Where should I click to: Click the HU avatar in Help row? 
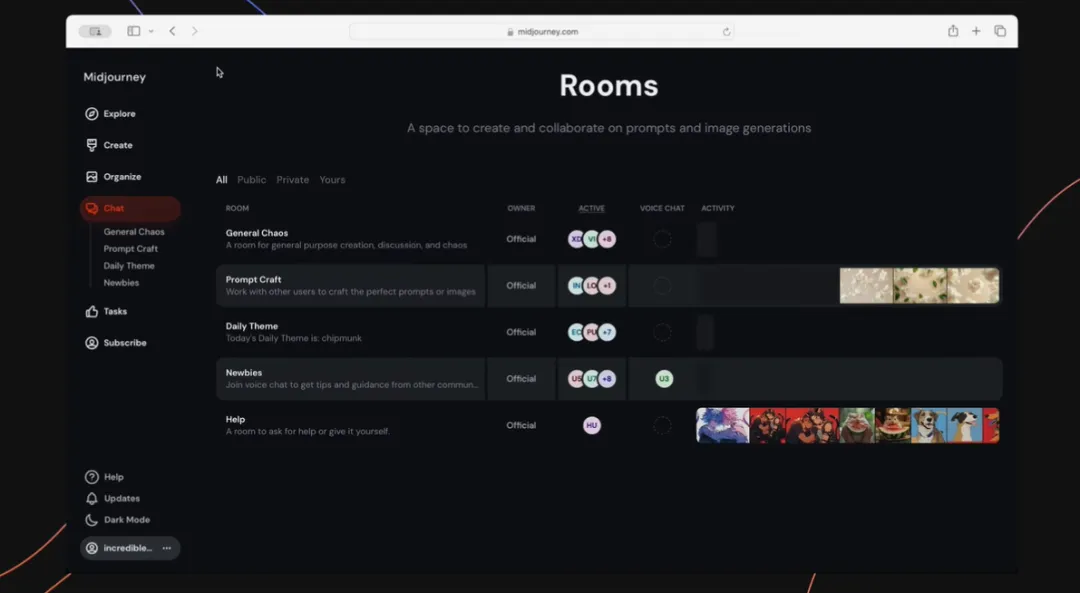(x=592, y=426)
